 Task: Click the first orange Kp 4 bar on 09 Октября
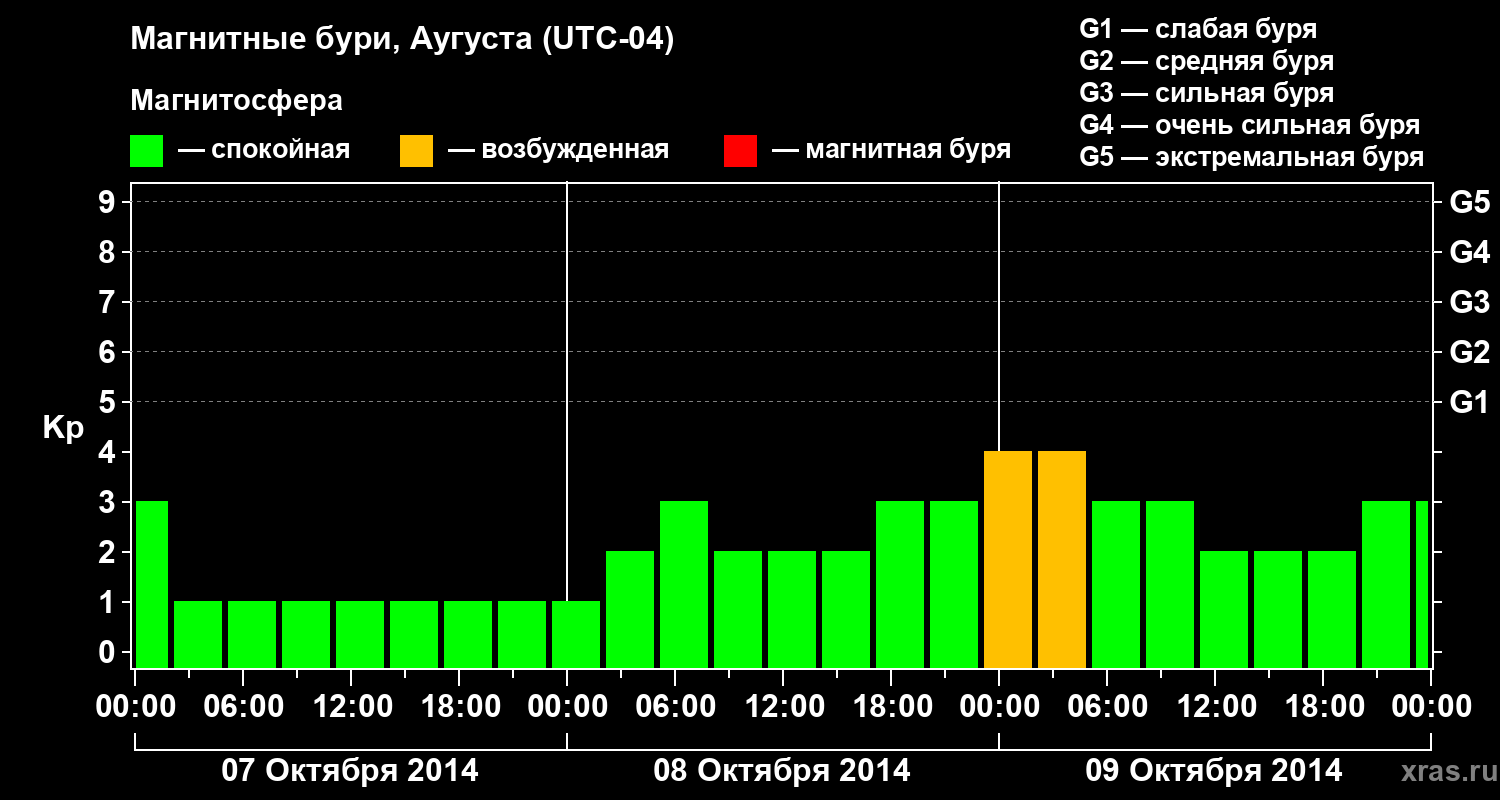pos(1008,560)
